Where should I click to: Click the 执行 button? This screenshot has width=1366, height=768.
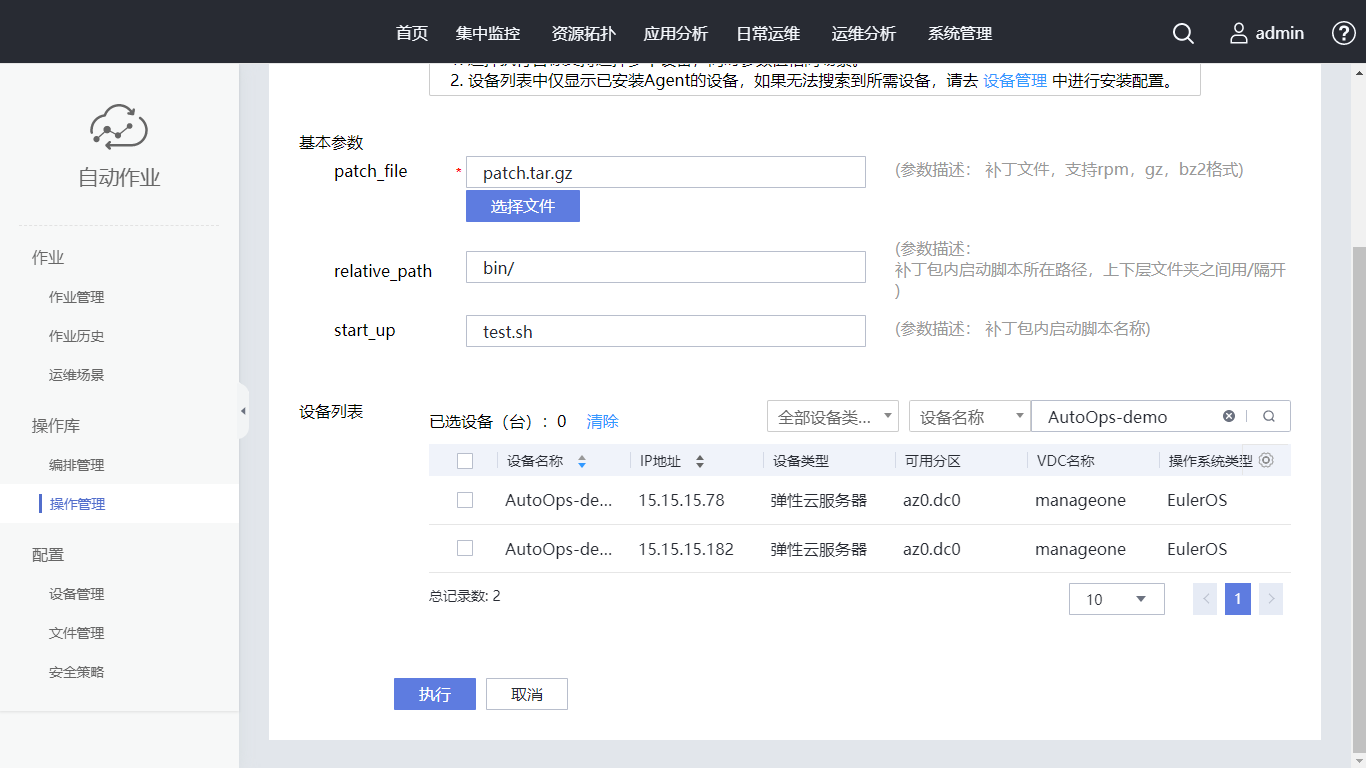[434, 694]
